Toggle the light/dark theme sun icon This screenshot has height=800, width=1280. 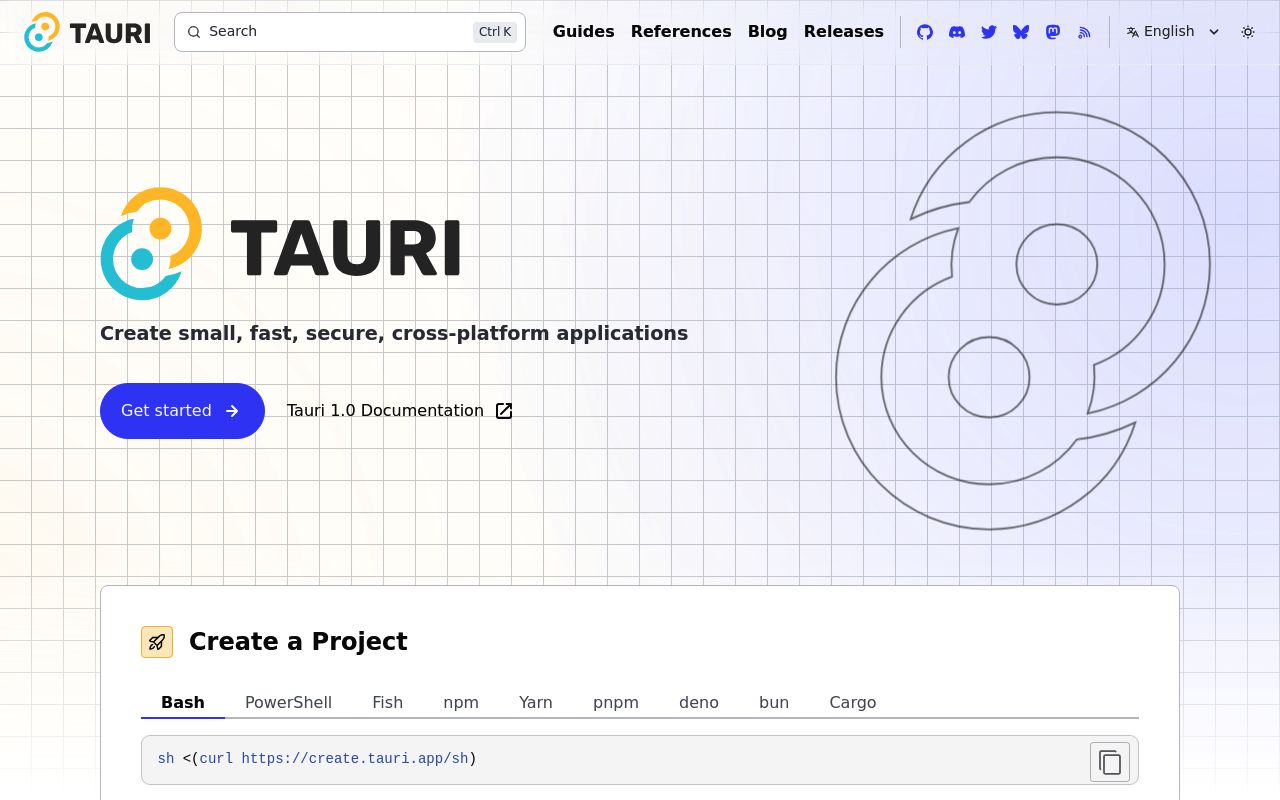[x=1248, y=32]
